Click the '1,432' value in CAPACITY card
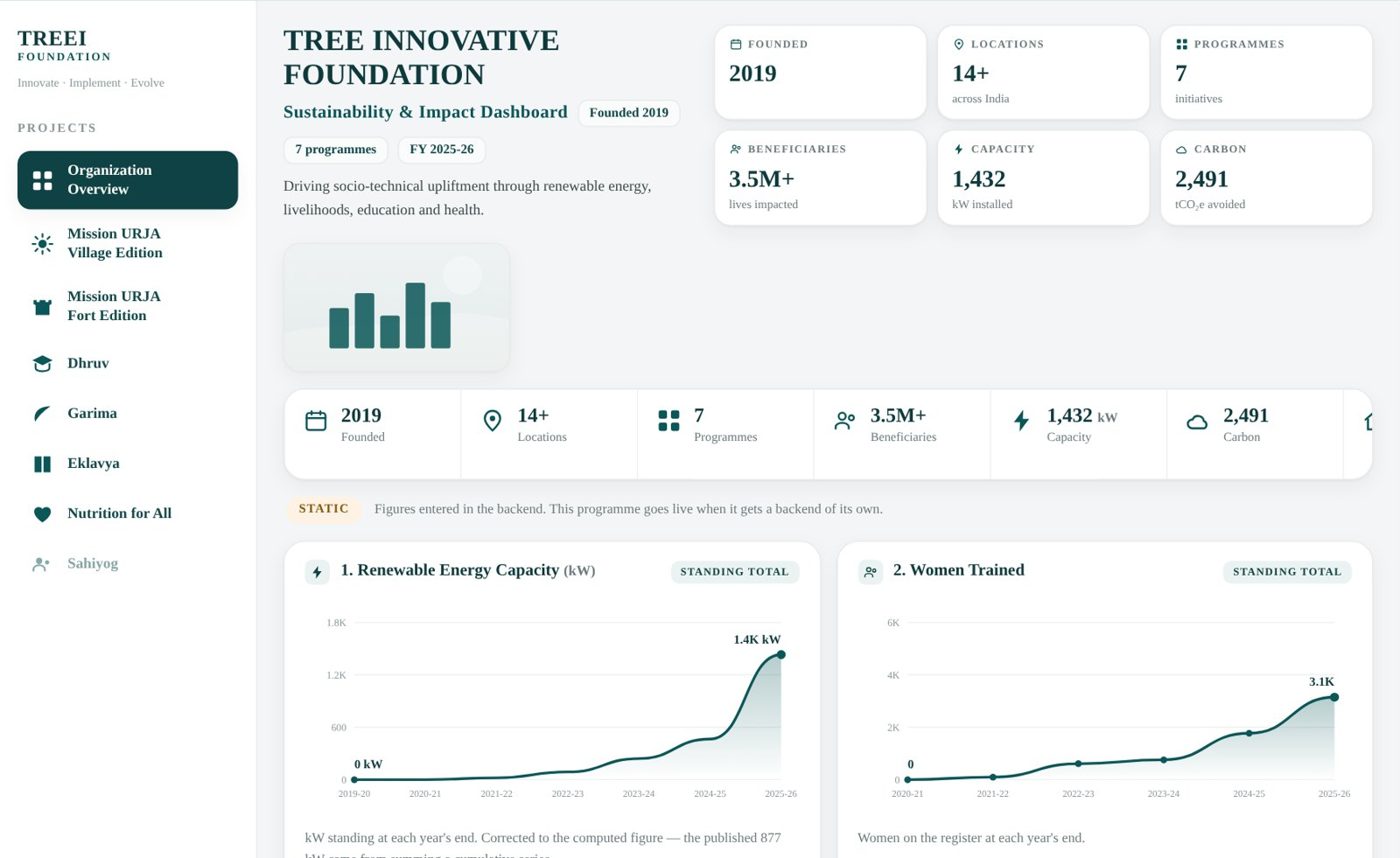Image resolution: width=1400 pixels, height=858 pixels. (x=978, y=179)
